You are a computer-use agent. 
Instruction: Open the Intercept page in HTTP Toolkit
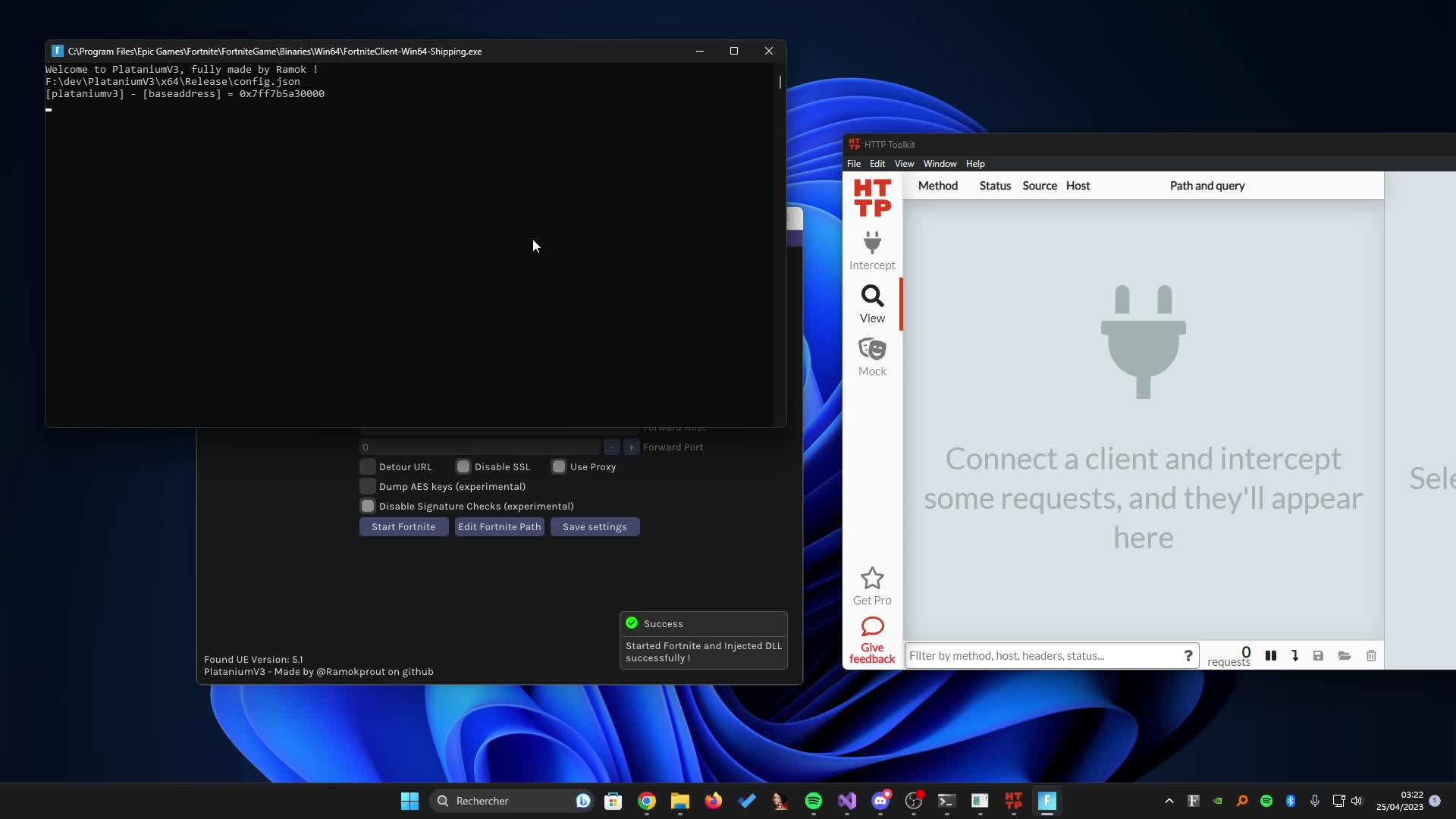[x=872, y=251]
